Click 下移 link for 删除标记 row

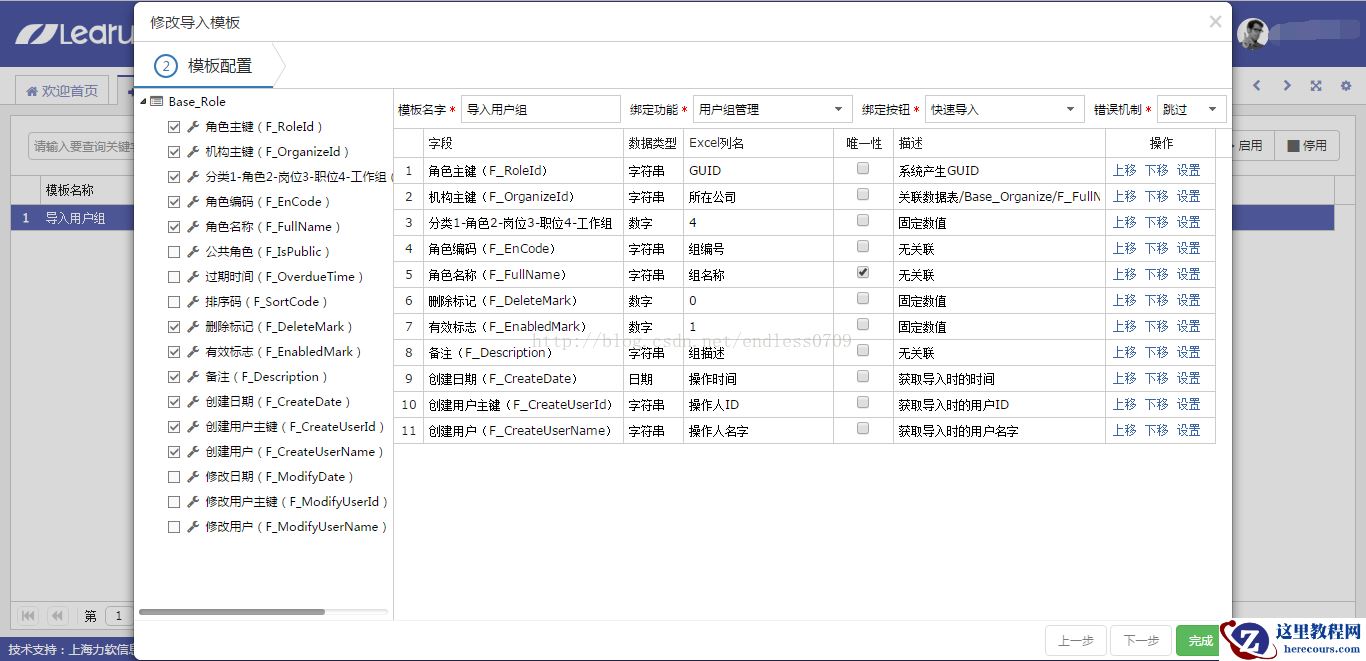(1157, 300)
